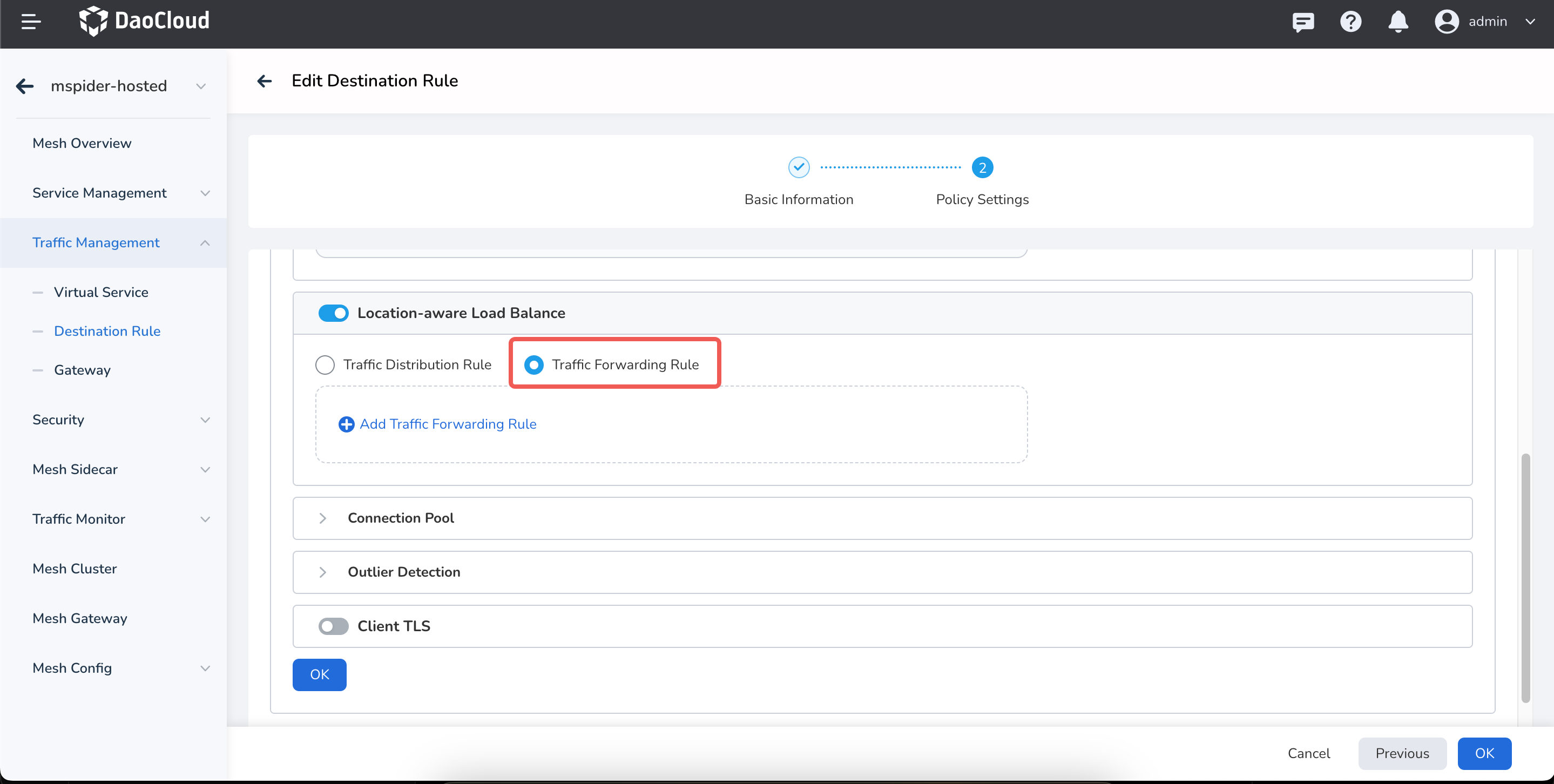Open the mspider-hosted mesh dropdown

coord(201,86)
